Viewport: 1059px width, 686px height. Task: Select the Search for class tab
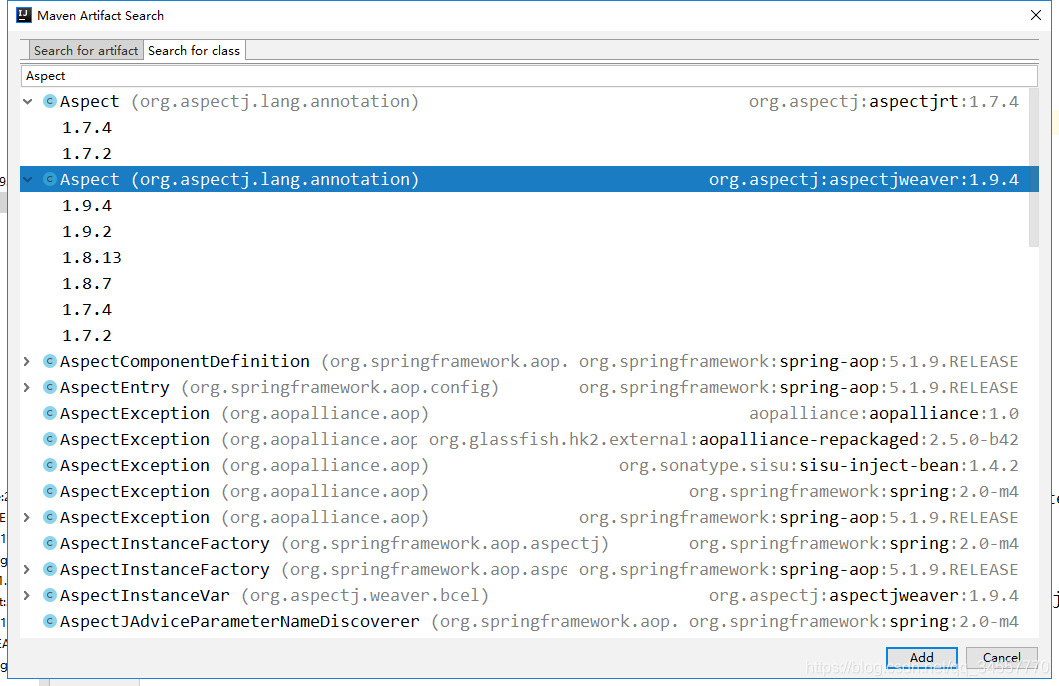coord(194,51)
